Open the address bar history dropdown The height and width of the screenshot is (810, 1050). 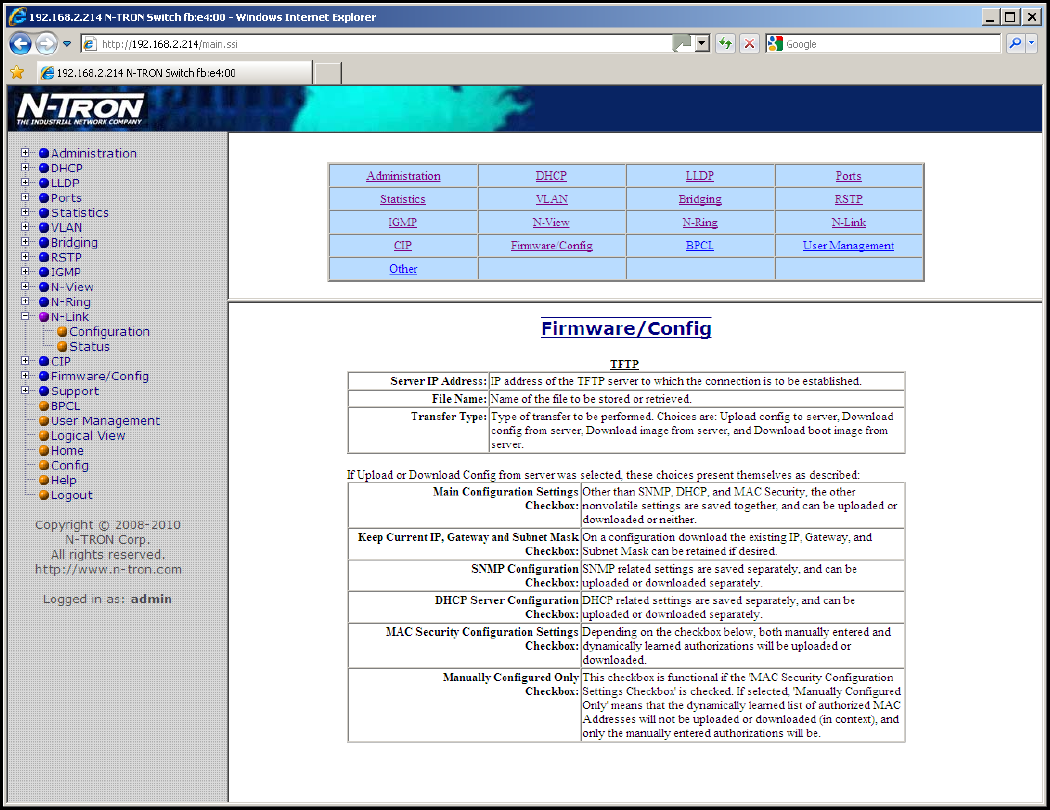coord(701,44)
